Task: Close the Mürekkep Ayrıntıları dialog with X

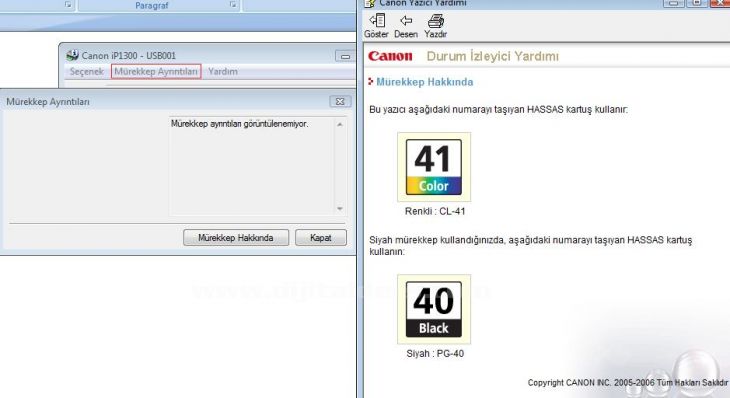Action: (x=340, y=101)
